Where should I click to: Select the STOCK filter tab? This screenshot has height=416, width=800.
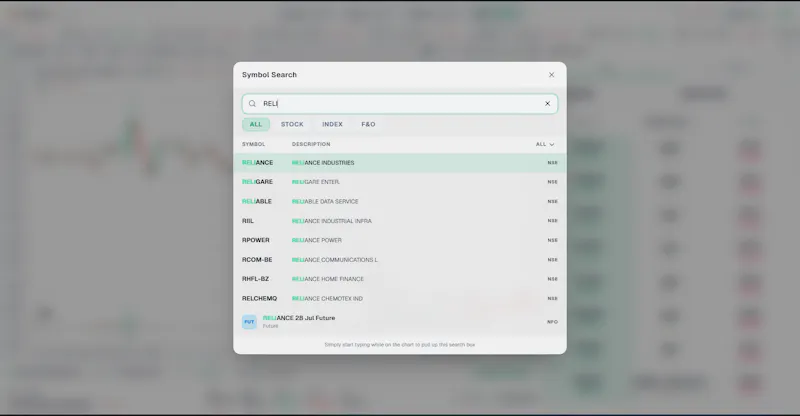[292, 124]
